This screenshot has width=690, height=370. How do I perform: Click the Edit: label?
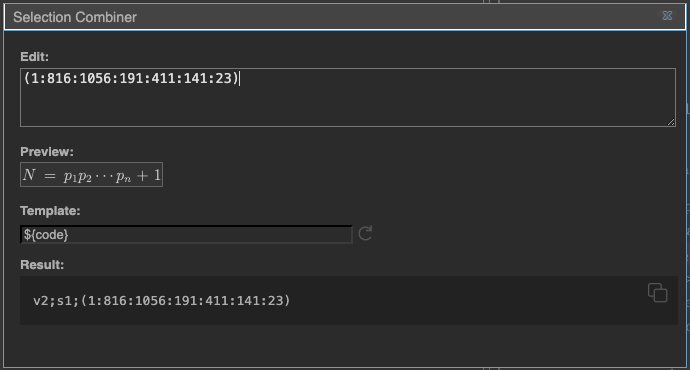tap(34, 57)
